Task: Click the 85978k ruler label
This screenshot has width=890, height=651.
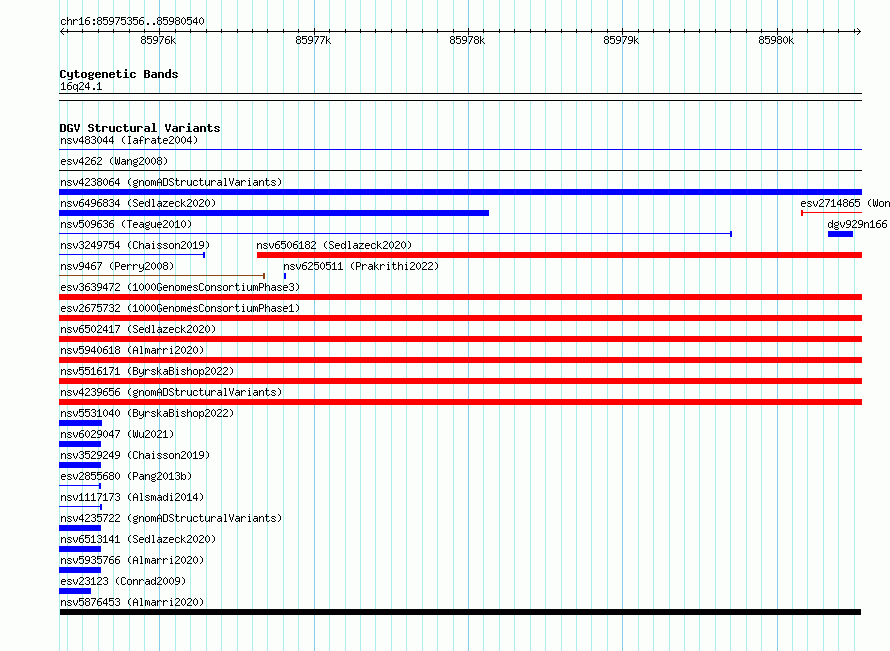Action: (467, 40)
